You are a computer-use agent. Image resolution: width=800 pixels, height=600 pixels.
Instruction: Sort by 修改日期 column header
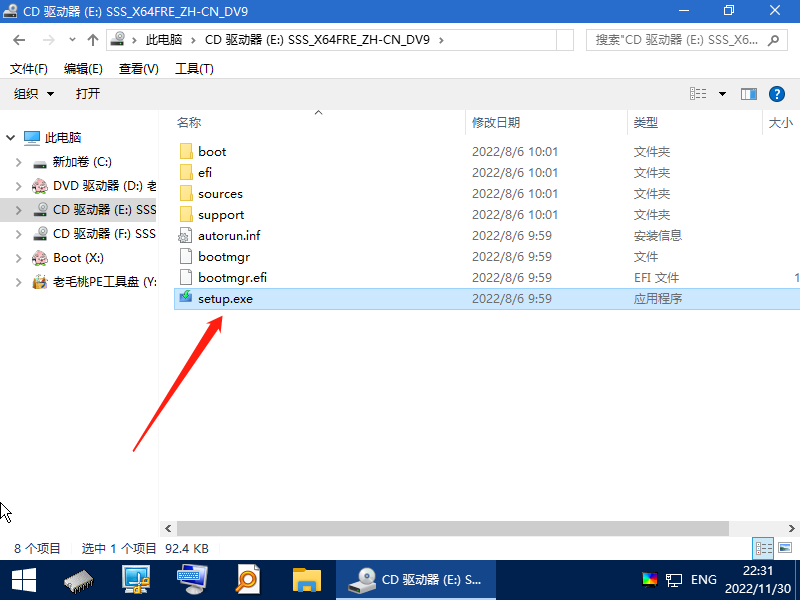pos(496,122)
